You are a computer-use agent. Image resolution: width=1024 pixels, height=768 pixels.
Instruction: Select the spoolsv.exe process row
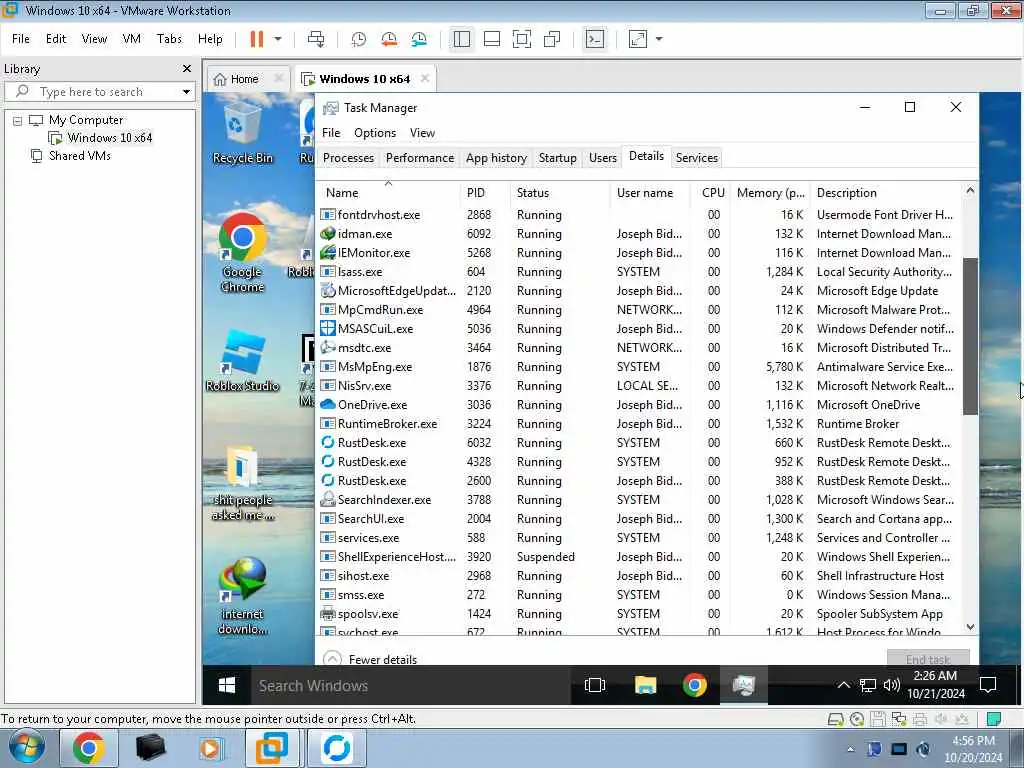tap(640, 614)
